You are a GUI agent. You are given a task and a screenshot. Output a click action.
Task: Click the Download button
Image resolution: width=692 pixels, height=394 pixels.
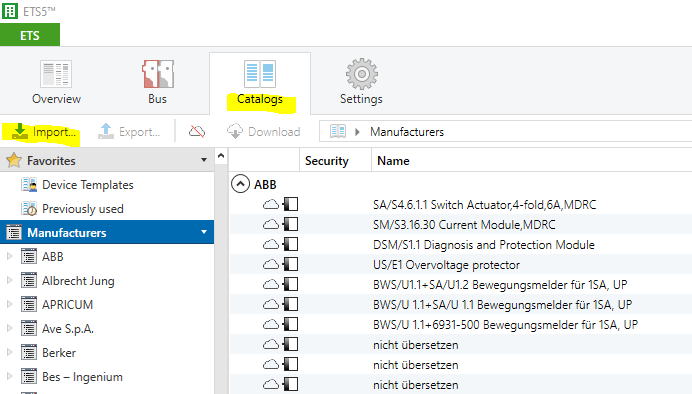point(263,131)
